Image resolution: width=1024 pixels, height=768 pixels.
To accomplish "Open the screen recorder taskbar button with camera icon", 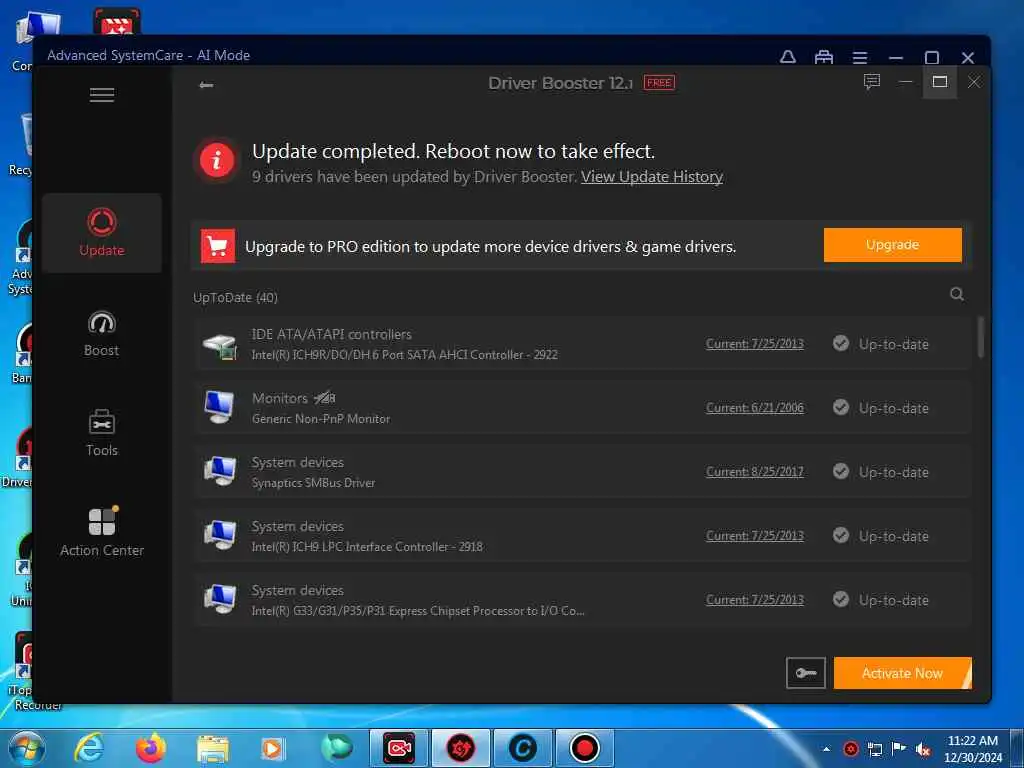I will coord(399,748).
